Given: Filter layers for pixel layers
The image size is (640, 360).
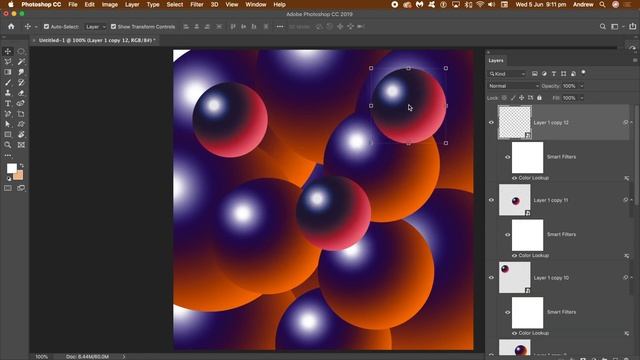Looking at the screenshot, I should click(x=534, y=73).
